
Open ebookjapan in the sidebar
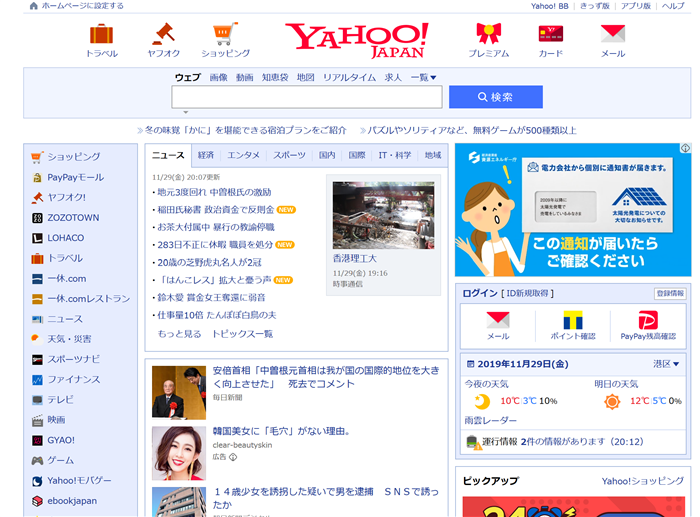[x=72, y=501]
